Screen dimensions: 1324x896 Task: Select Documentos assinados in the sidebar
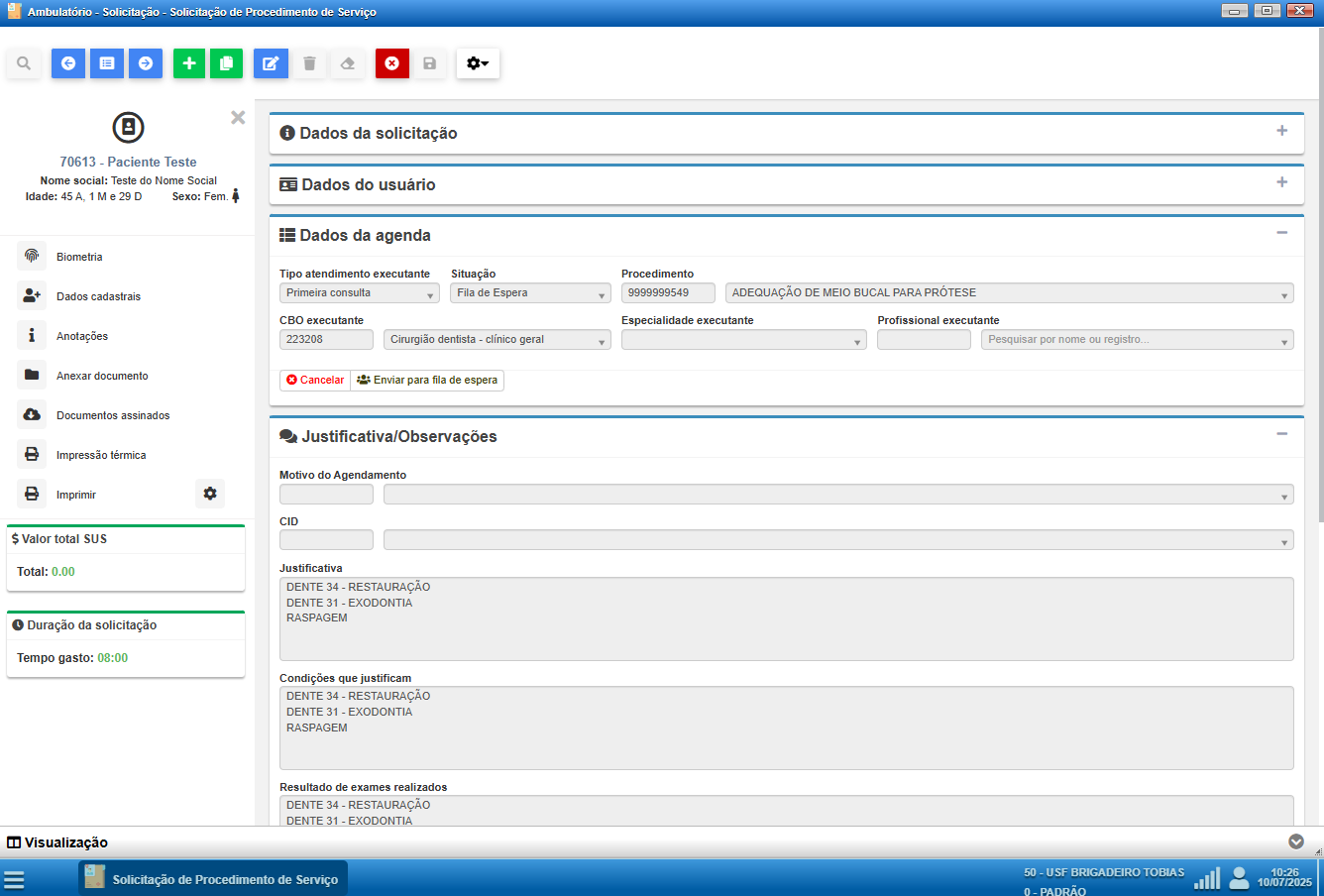click(113, 415)
